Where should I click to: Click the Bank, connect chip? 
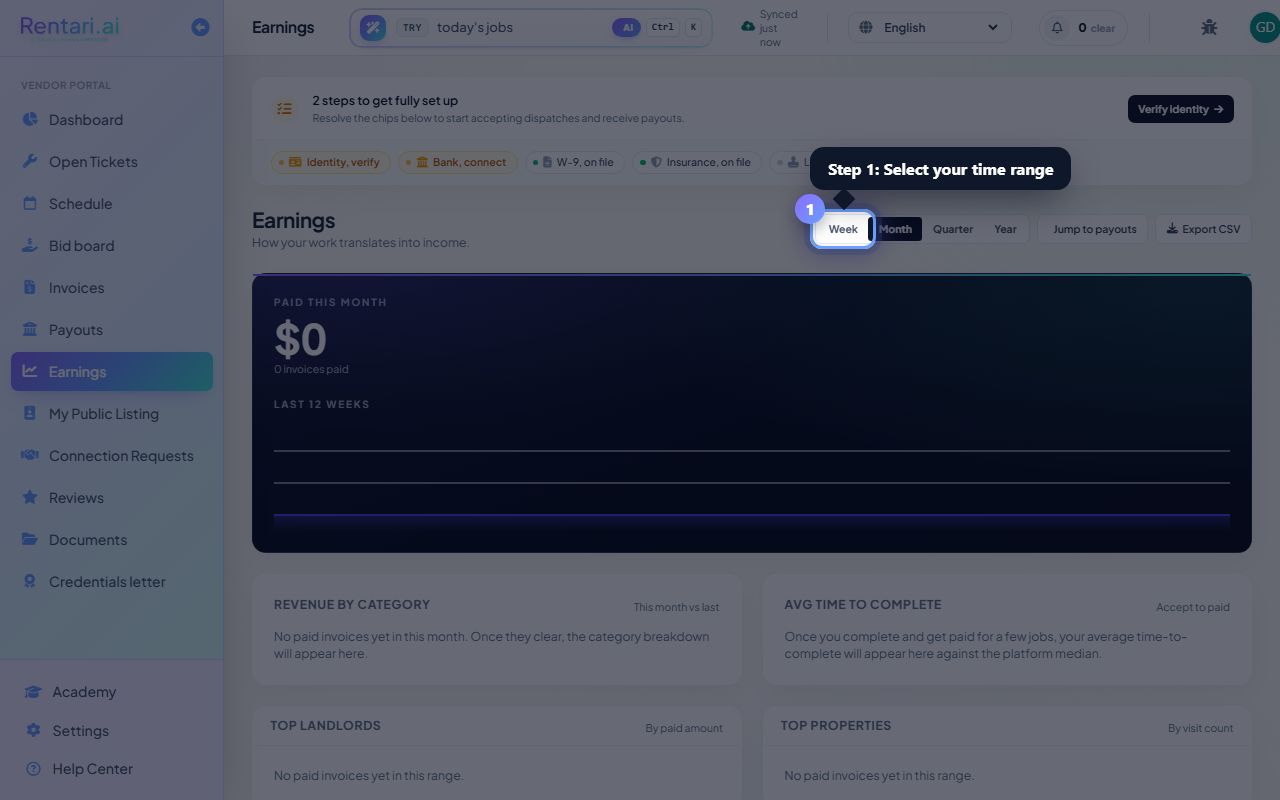pos(460,162)
